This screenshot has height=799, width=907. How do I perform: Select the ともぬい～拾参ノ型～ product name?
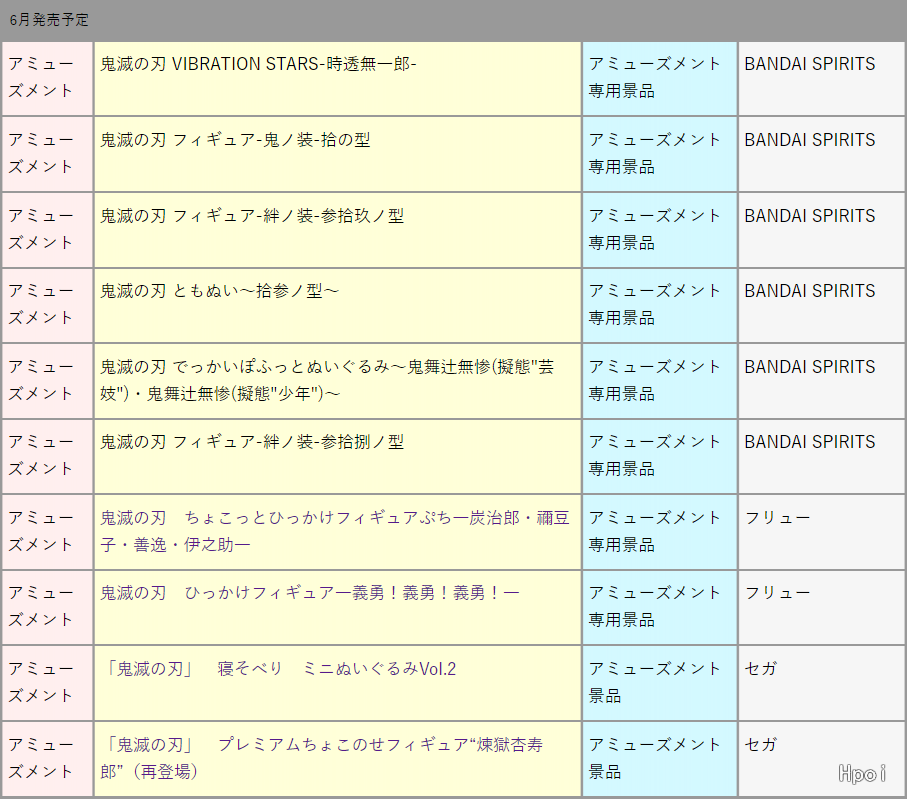pos(220,291)
